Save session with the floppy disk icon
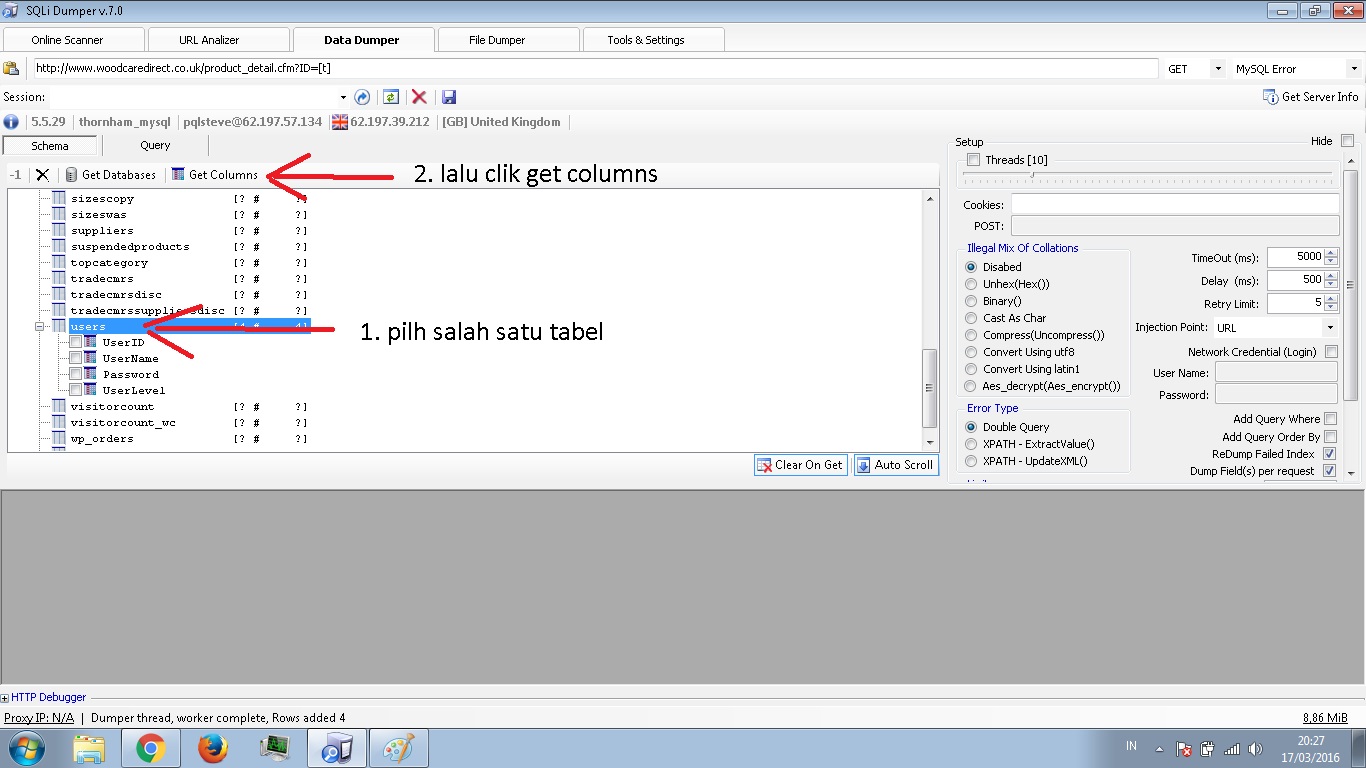The width and height of the screenshot is (1366, 768). [x=448, y=97]
